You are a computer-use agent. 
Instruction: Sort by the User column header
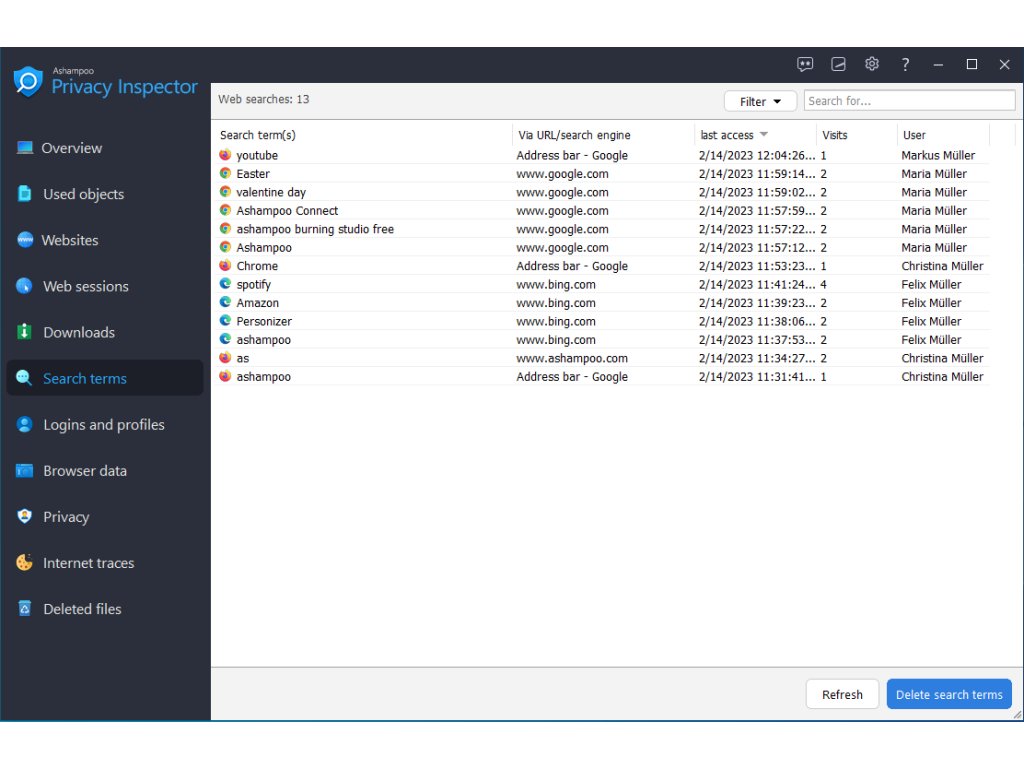pyautogui.click(x=914, y=135)
